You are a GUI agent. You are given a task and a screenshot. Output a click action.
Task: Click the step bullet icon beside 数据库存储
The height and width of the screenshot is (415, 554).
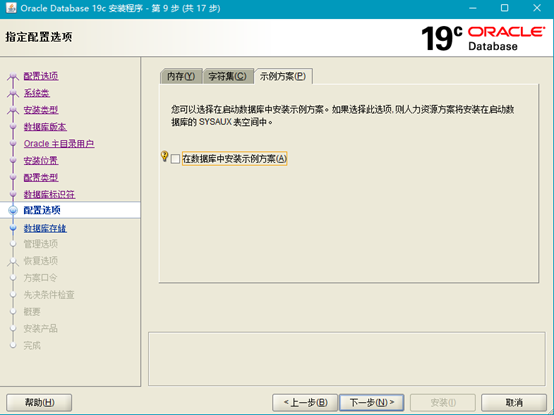coord(13,228)
